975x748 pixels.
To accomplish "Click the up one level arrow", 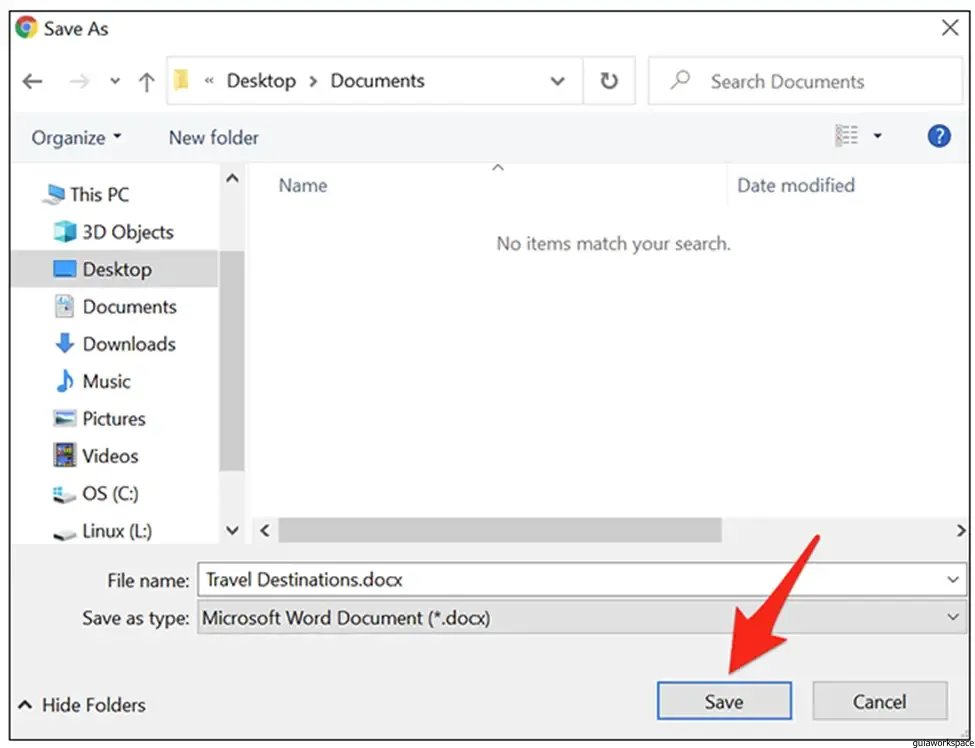I will pos(146,82).
